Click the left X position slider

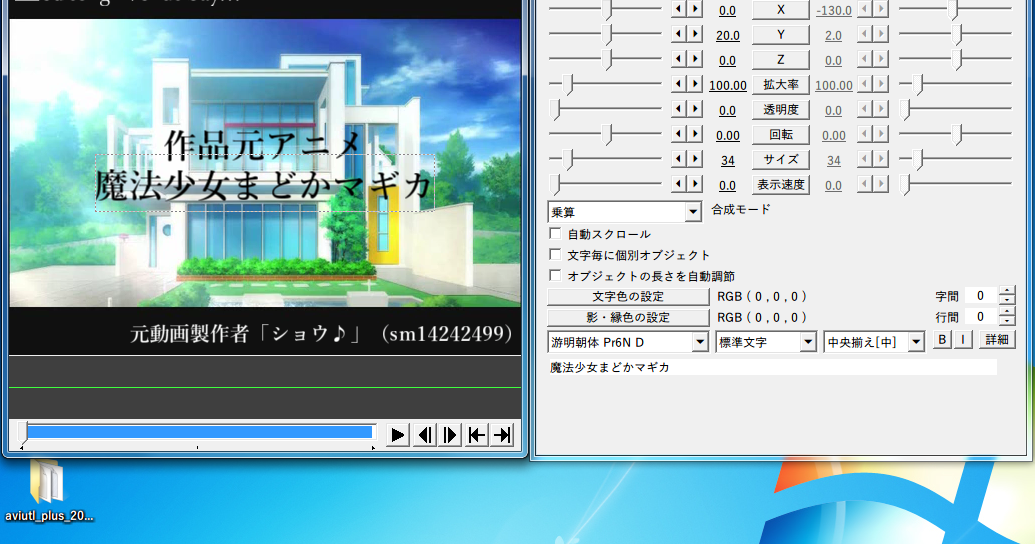605,9
